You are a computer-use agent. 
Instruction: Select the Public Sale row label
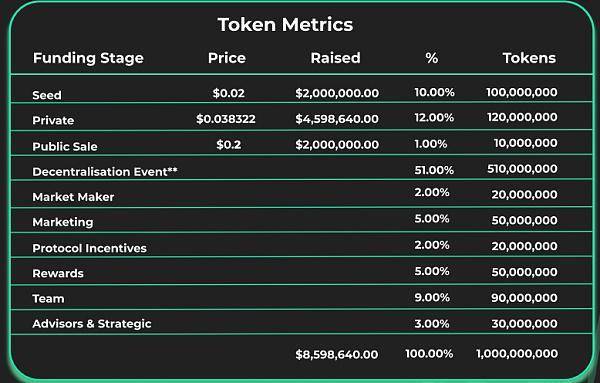(65, 146)
